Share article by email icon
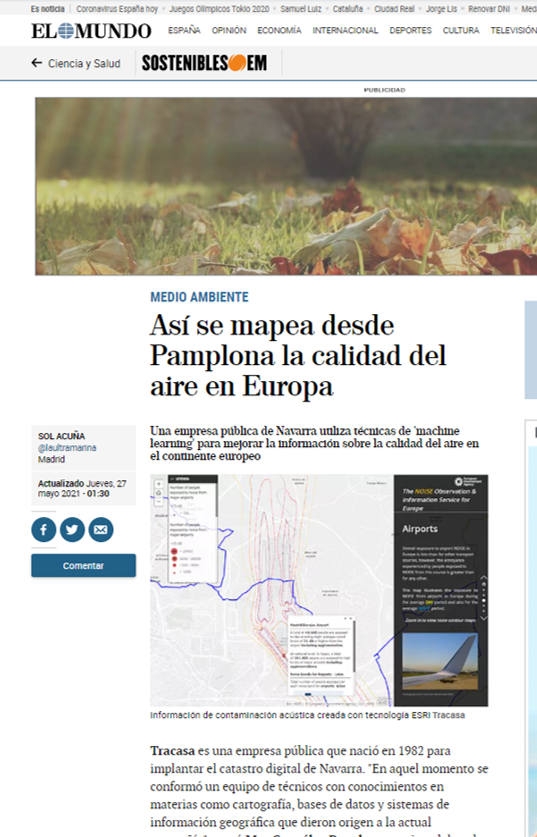 click(100, 530)
